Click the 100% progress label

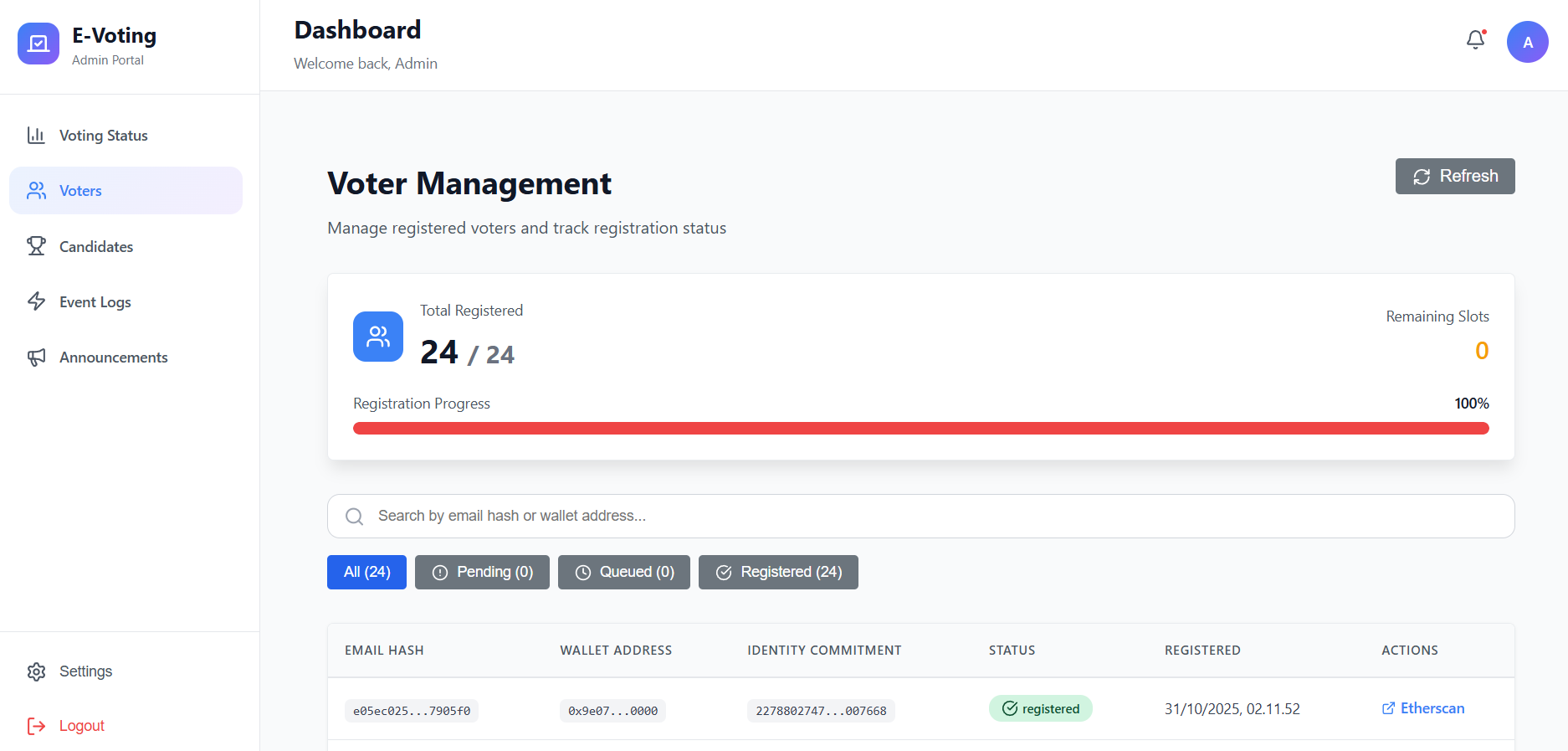[x=1472, y=404]
